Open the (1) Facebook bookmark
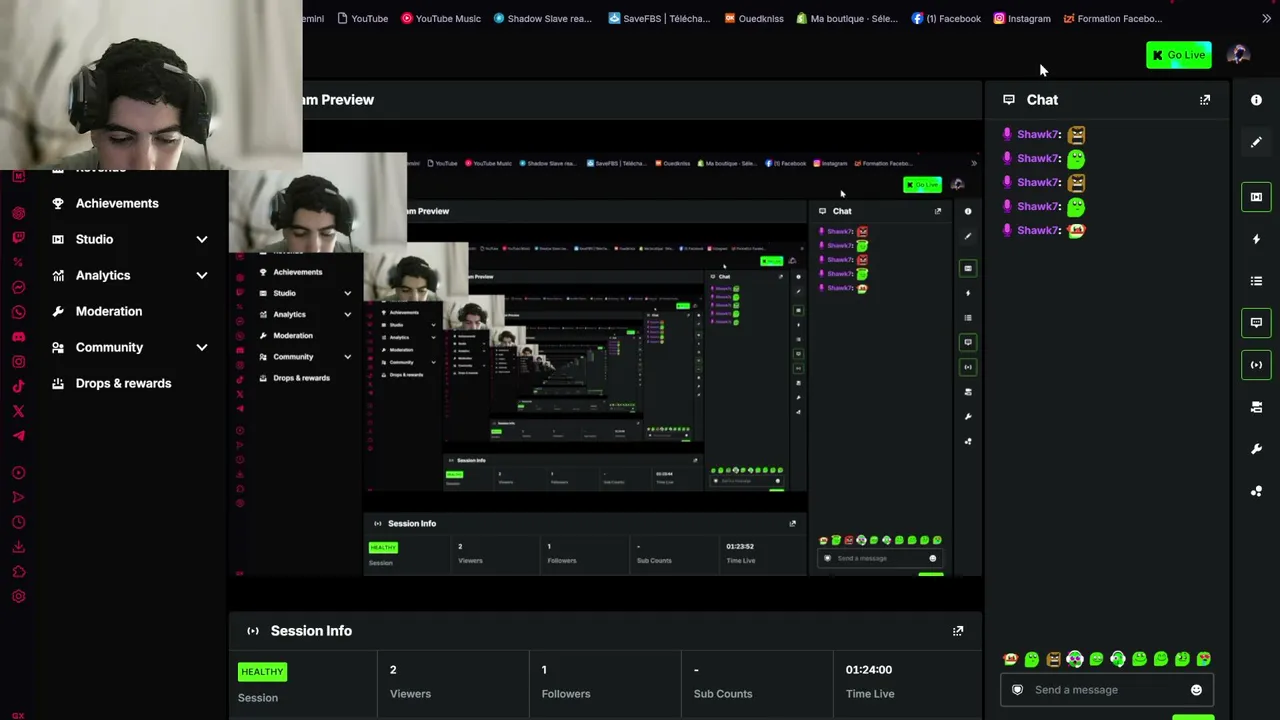1280x720 pixels. (x=946, y=18)
